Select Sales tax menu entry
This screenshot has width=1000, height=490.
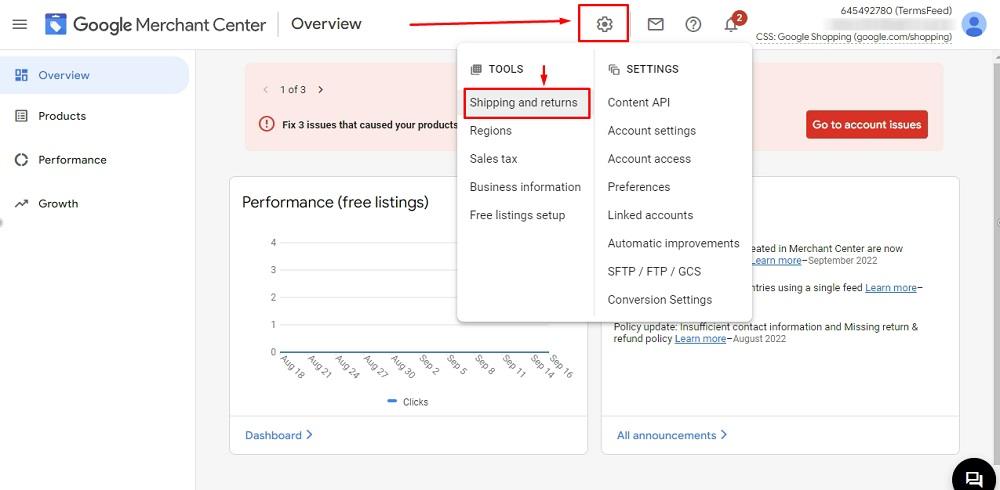point(494,159)
